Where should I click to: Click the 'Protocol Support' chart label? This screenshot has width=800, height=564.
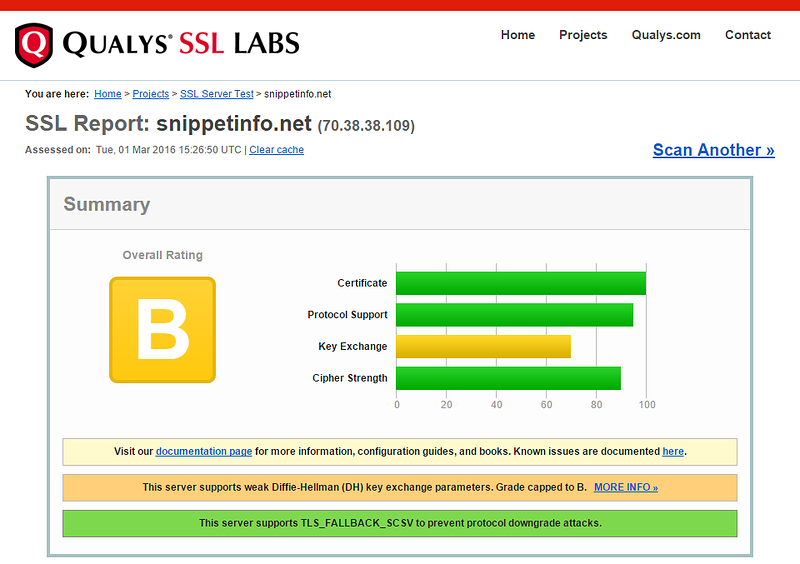pyautogui.click(x=347, y=315)
